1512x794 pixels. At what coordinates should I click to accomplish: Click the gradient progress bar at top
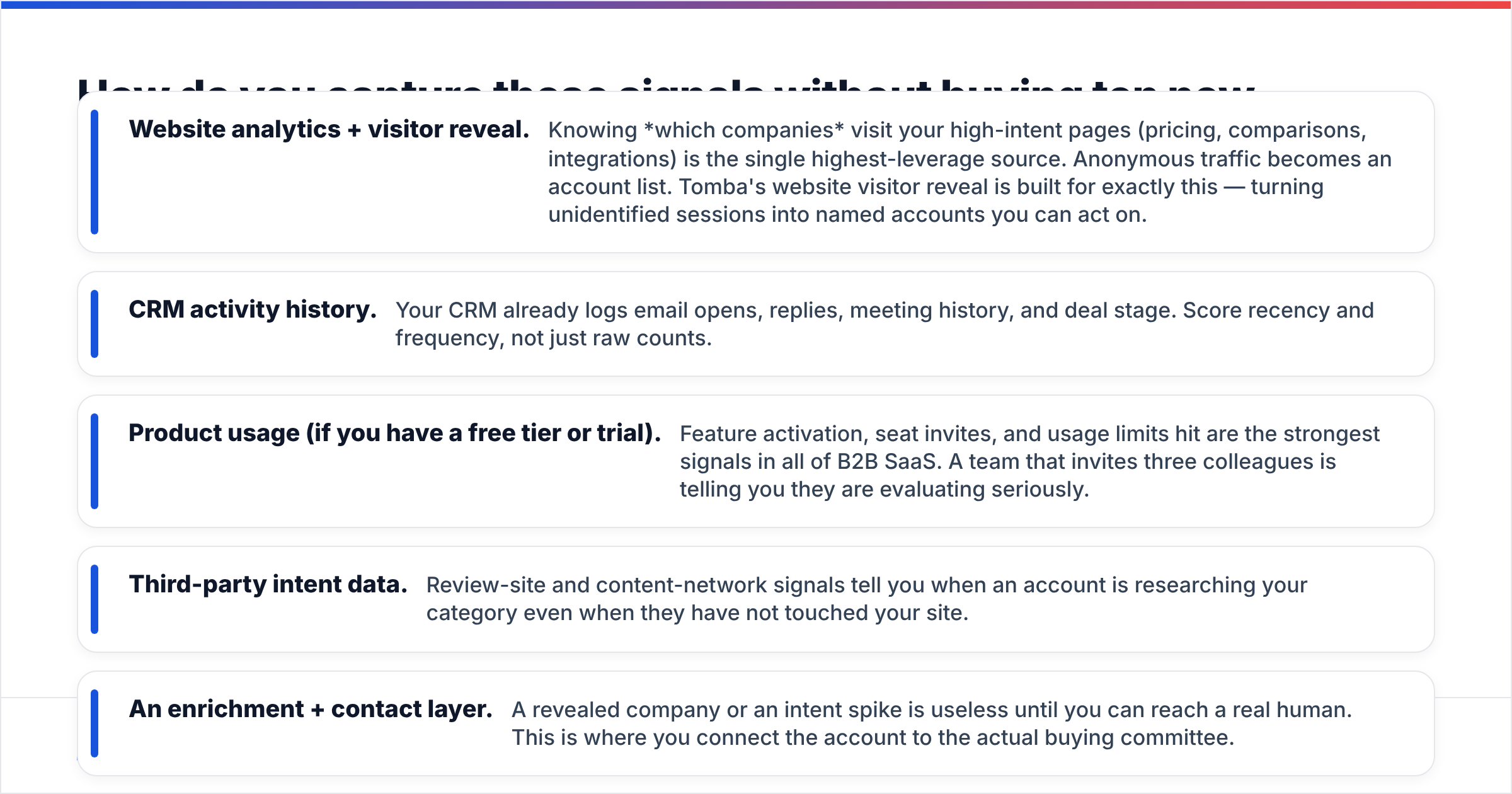(x=756, y=4)
